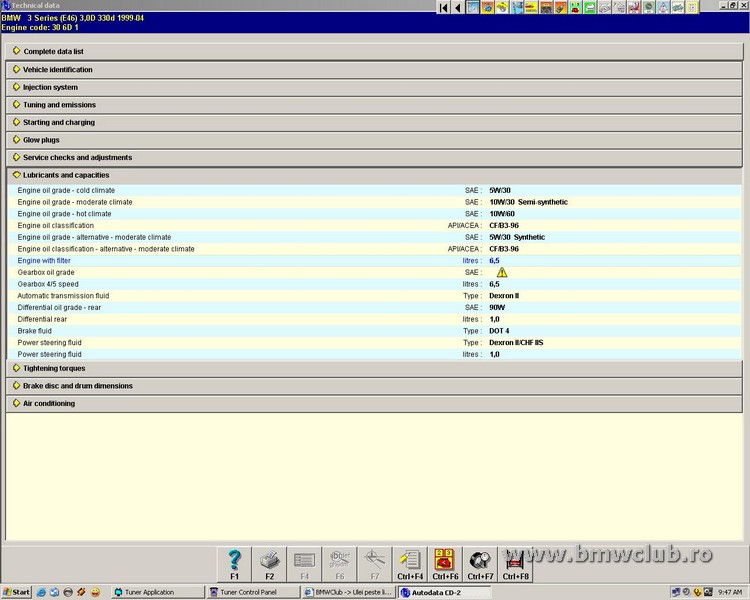The width and height of the screenshot is (750, 600).
Task: Click the first-page arrow in top toolbar
Action: coord(444,8)
